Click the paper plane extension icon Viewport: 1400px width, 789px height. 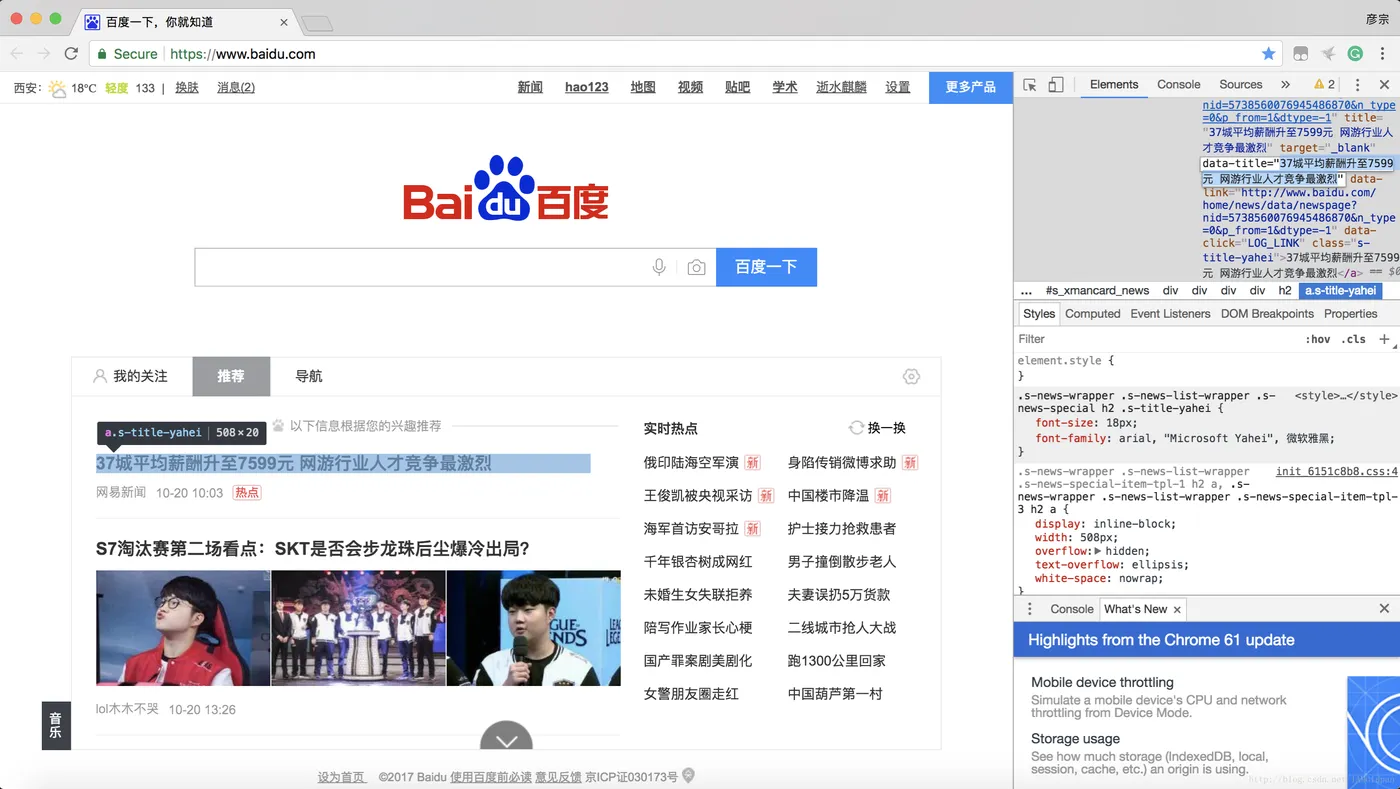[1328, 54]
